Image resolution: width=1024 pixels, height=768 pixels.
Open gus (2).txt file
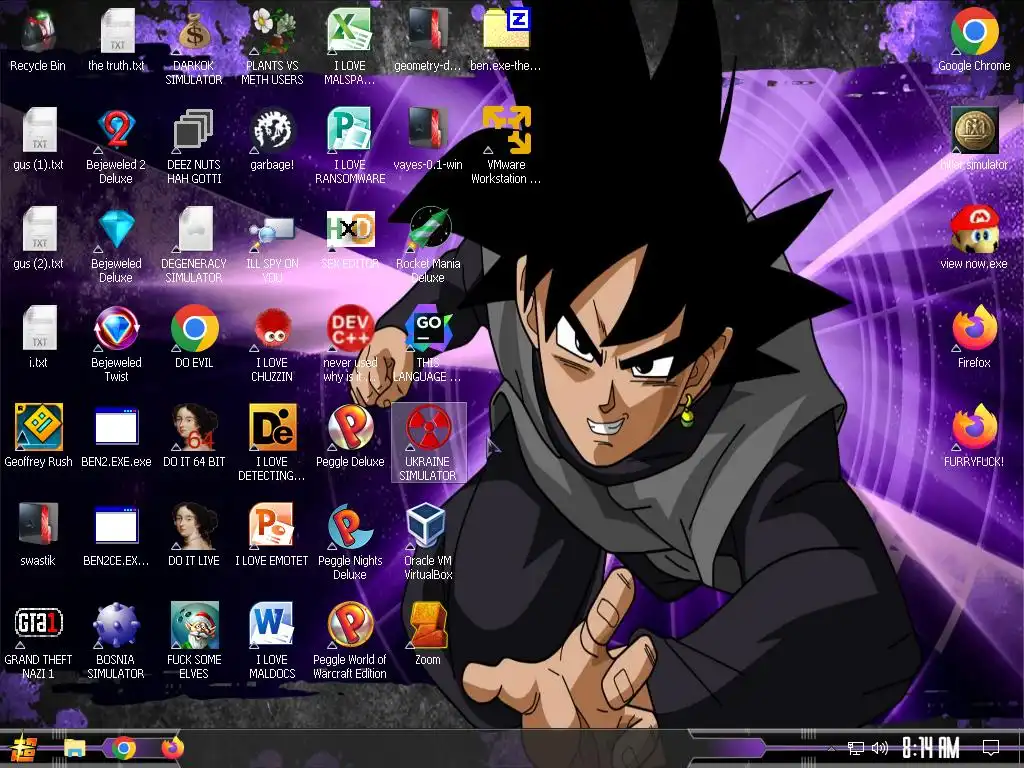coord(38,239)
